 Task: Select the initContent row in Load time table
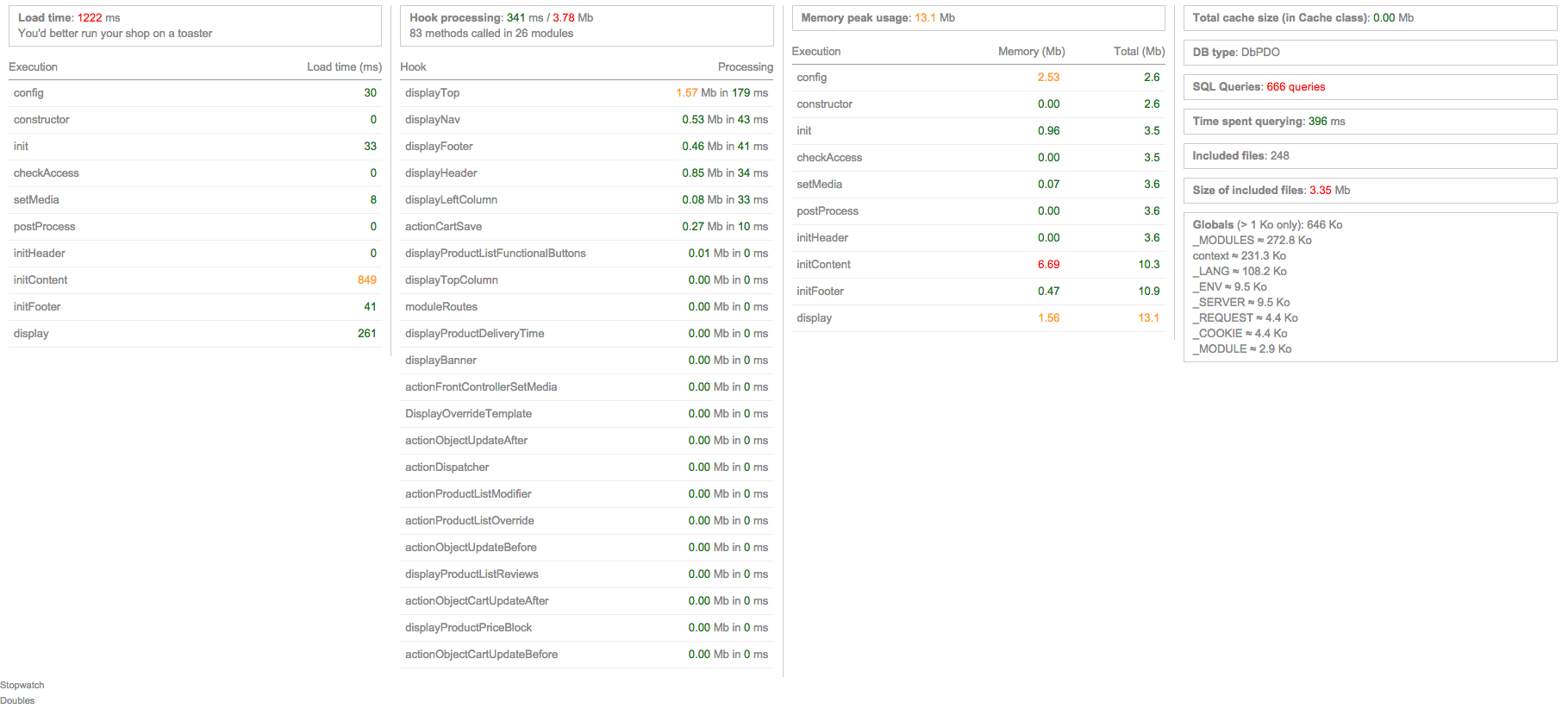point(195,279)
